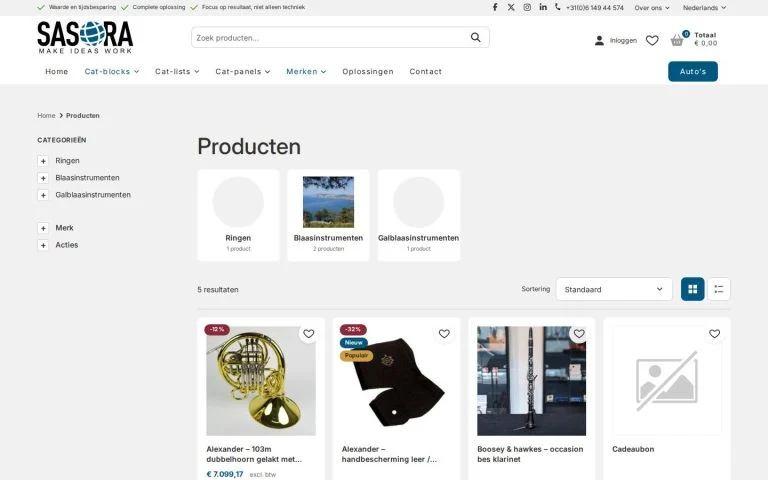Click the Home breadcrumb link
The image size is (768, 480).
[47, 116]
